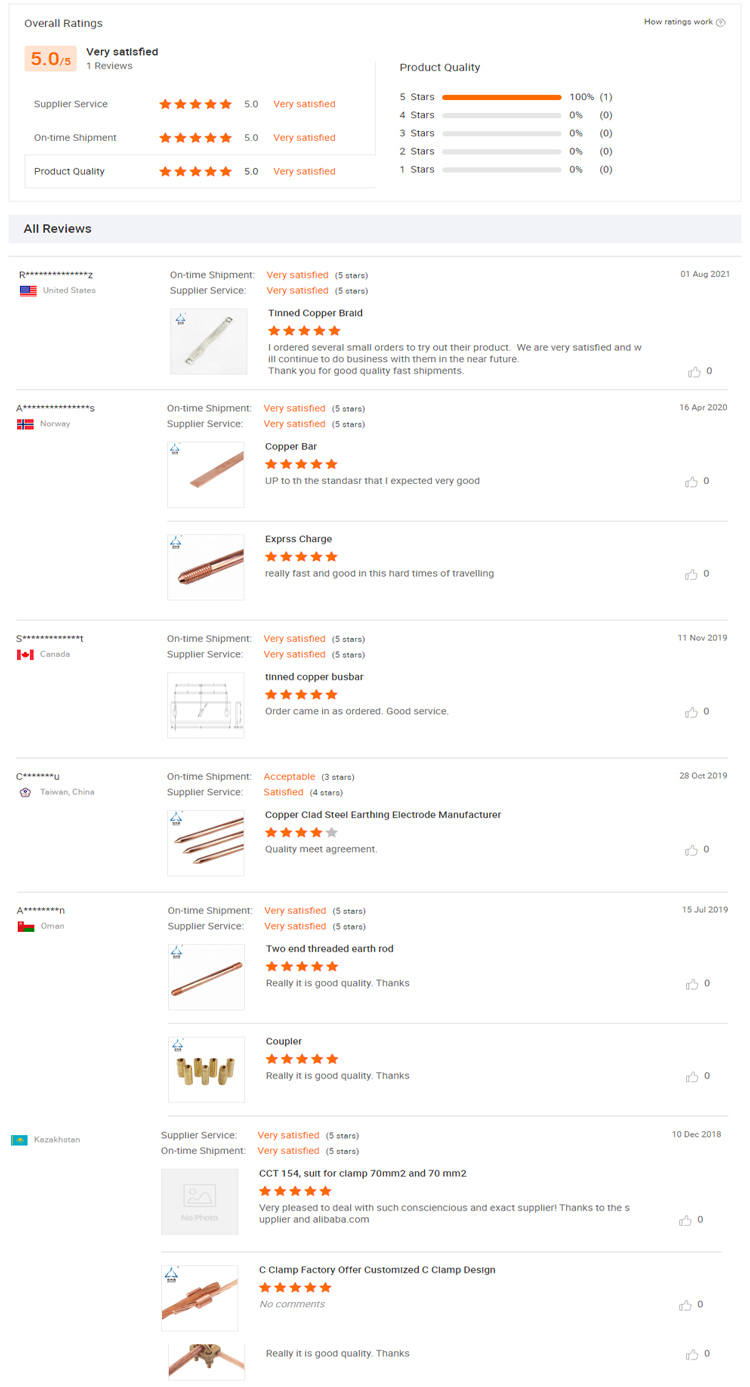Viewport: 750px width, 1387px height.
Task: Click thumbs-up on Two end threaded earth rod review
Action: pyautogui.click(x=691, y=985)
